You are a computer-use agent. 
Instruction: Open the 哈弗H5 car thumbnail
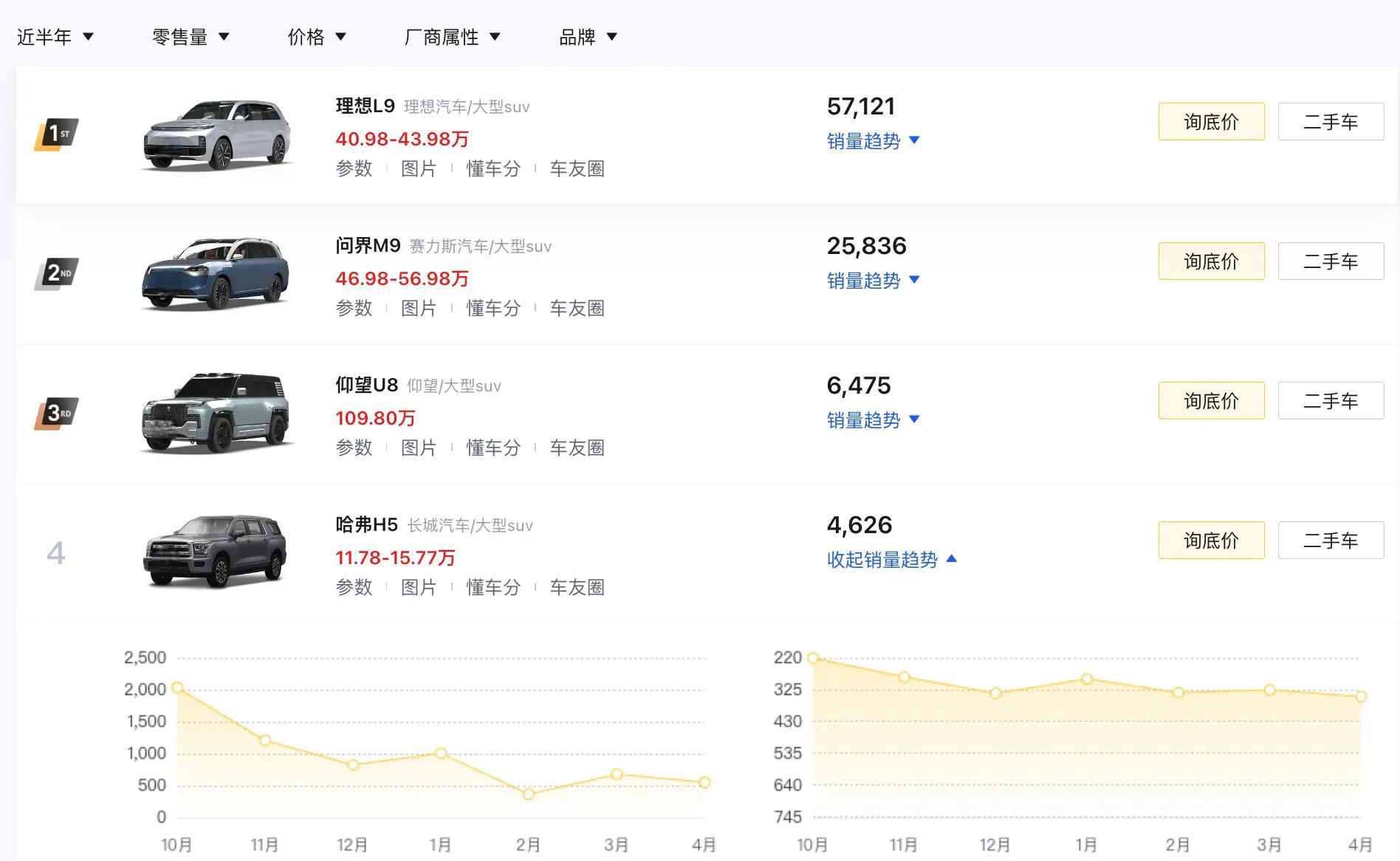215,552
